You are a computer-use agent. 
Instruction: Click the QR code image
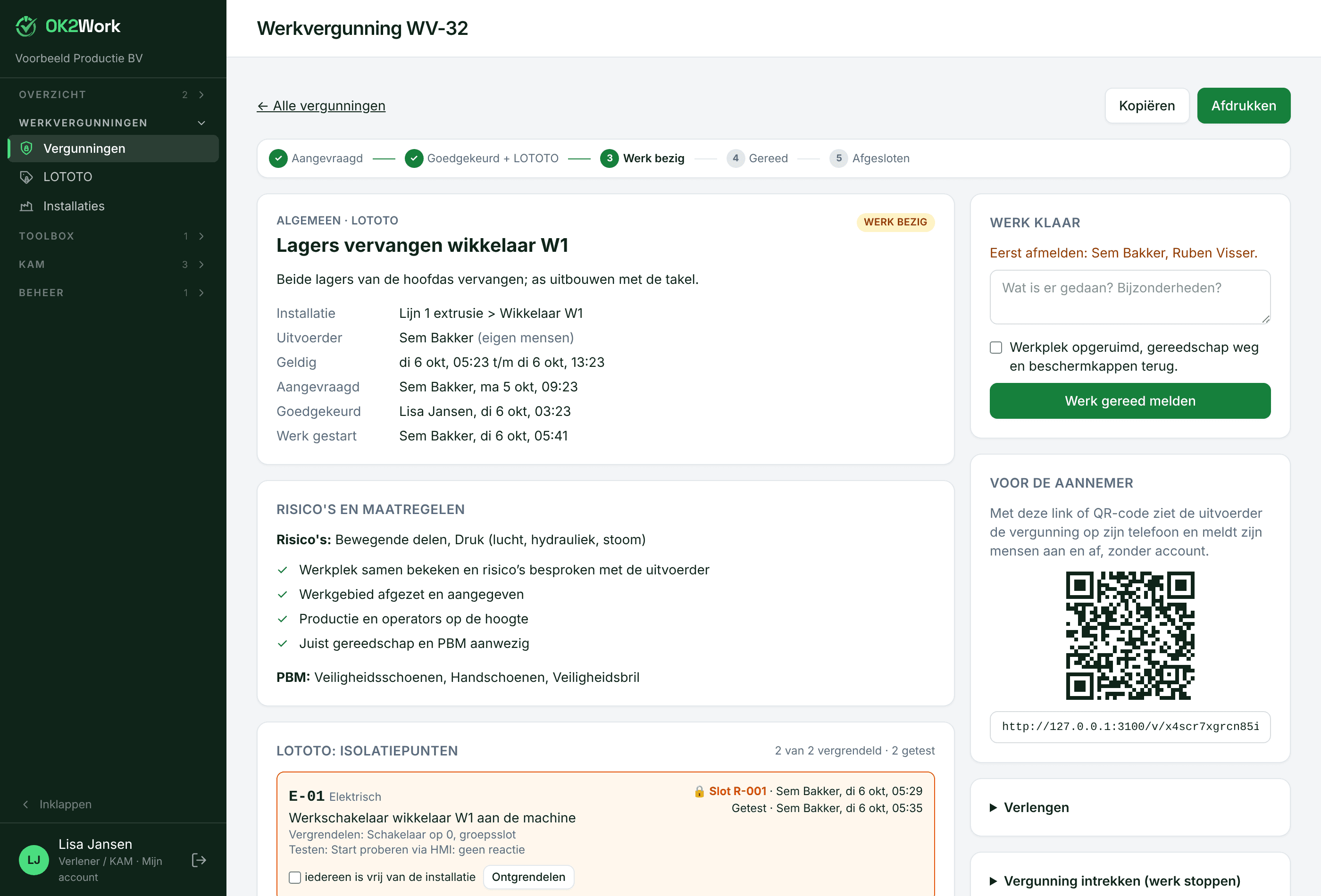1129,635
